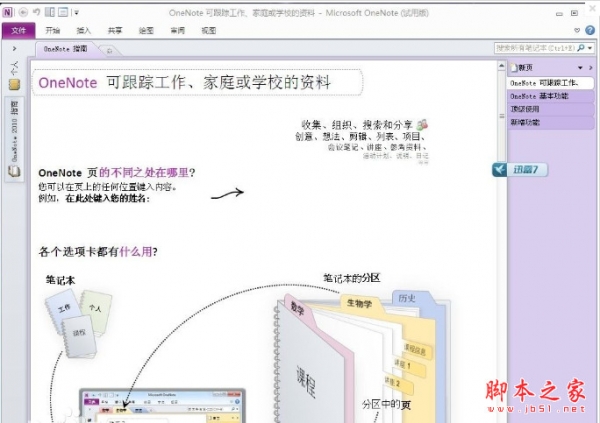
Task: Open Customize Quick Access Toolbar dropdown
Action: (x=77, y=13)
